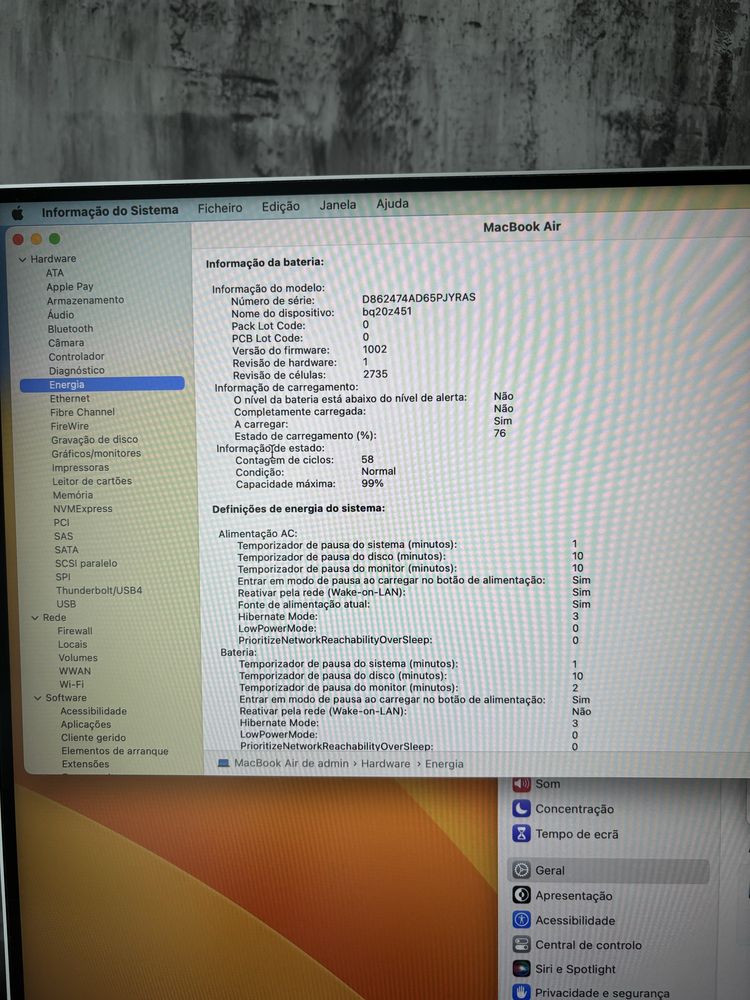Select Diagnóstico in sidebar
The image size is (750, 1000).
tap(77, 371)
